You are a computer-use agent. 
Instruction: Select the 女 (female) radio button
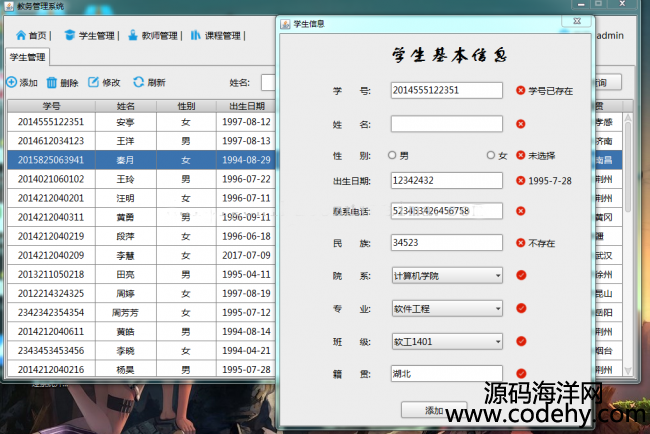490,155
